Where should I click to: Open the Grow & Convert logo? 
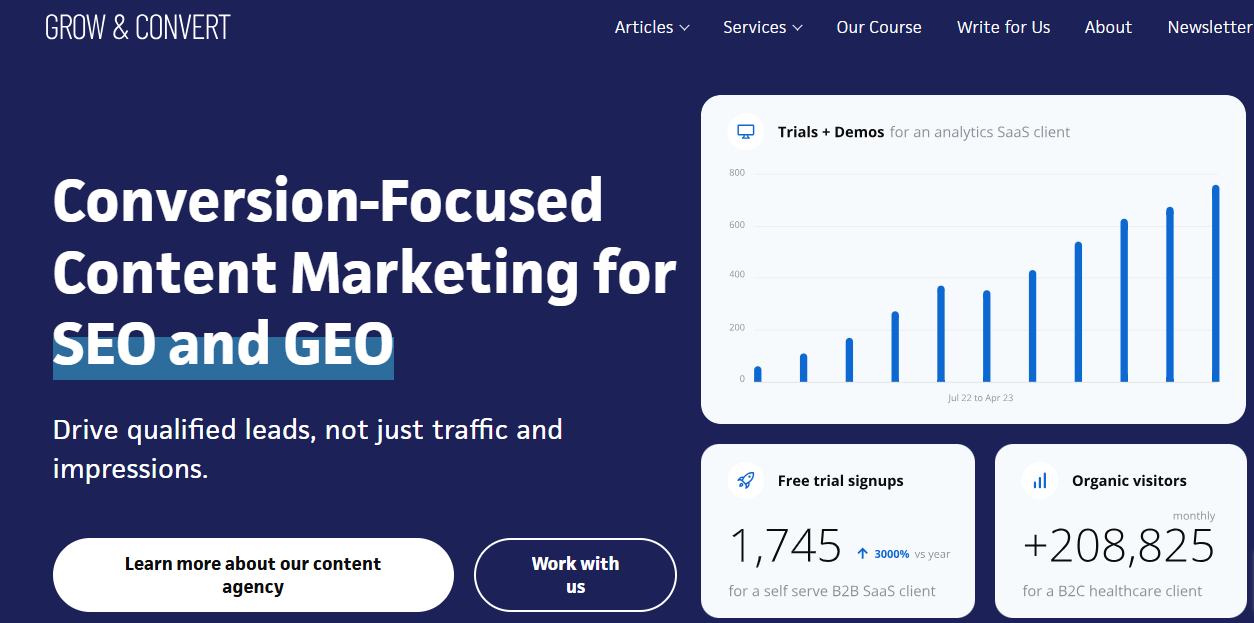[137, 27]
